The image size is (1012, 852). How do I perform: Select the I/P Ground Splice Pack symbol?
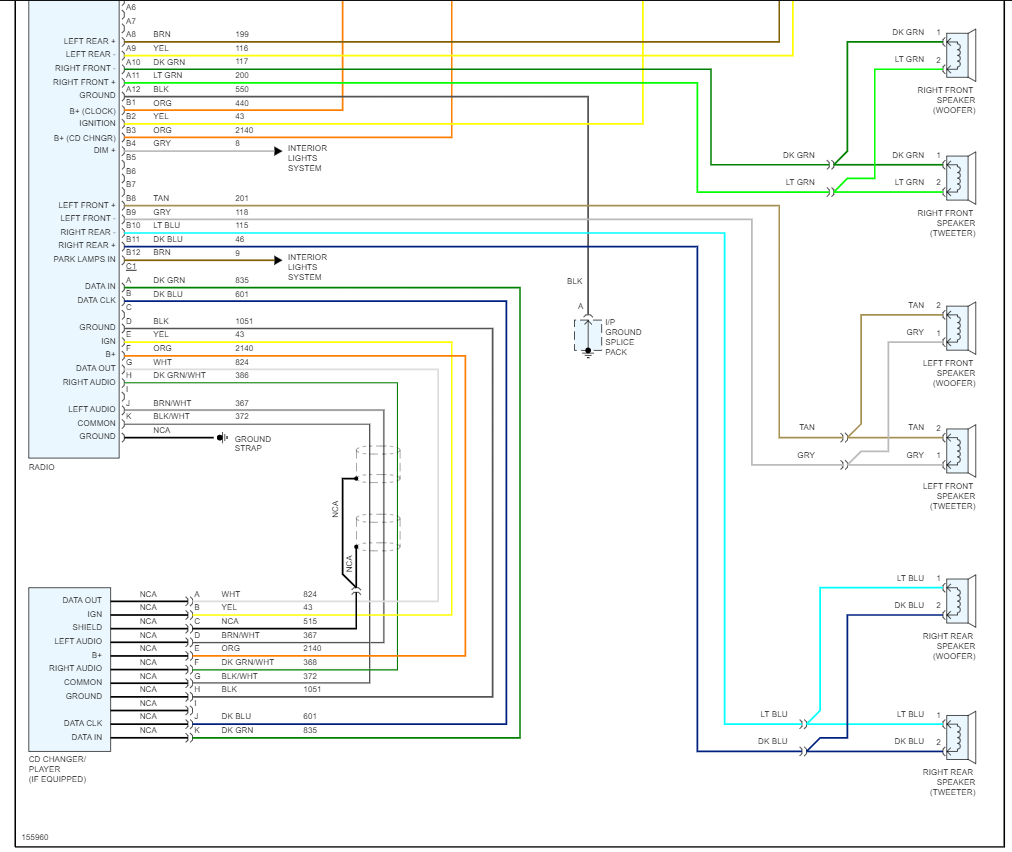588,336
